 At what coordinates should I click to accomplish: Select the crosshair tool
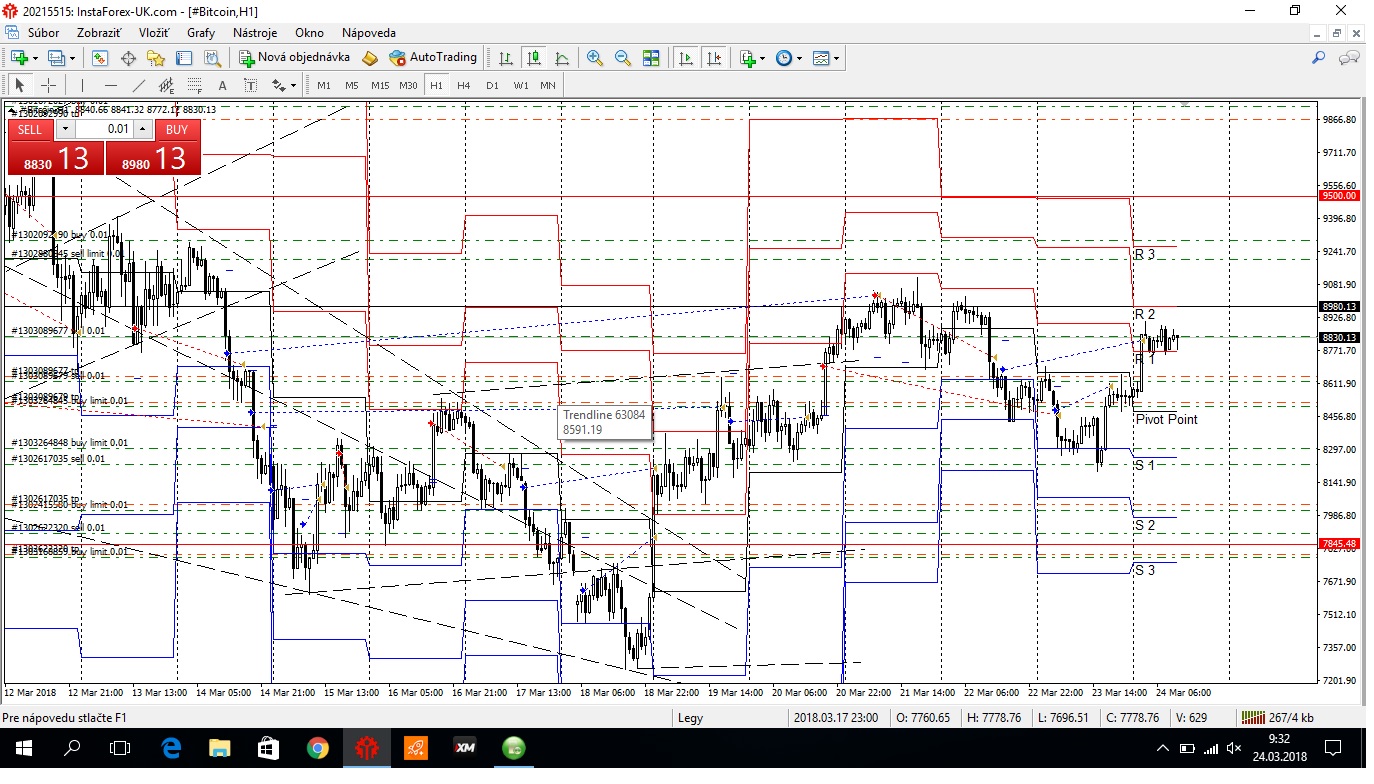[47, 85]
